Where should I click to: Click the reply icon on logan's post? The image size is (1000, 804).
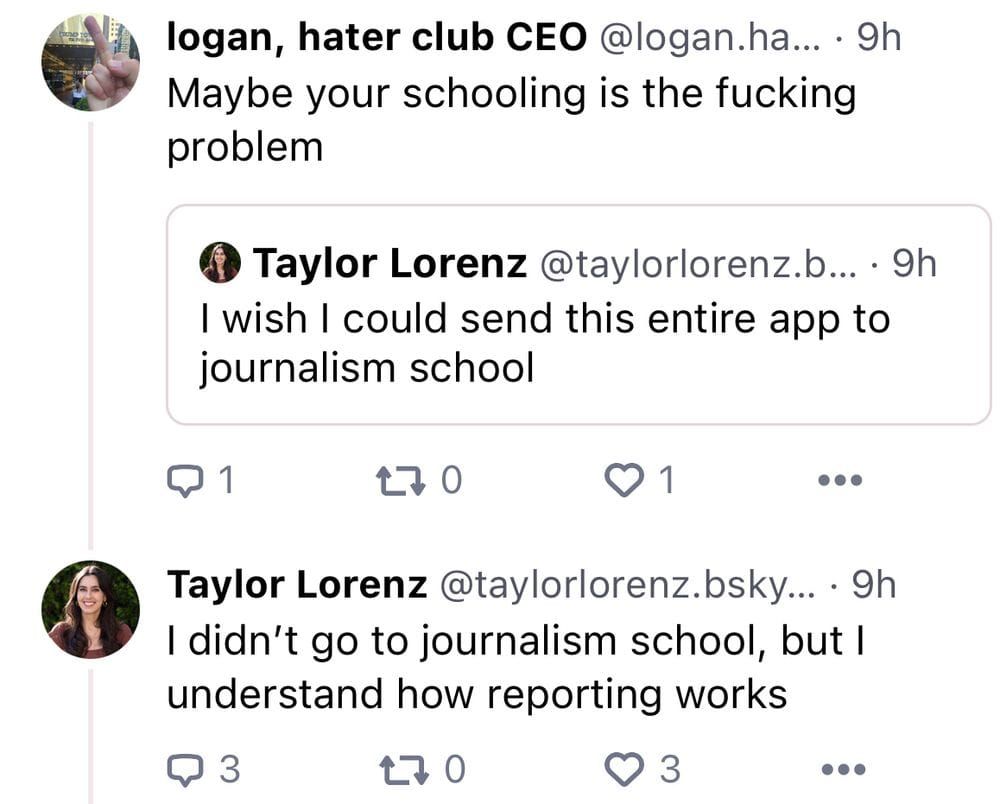(x=185, y=479)
